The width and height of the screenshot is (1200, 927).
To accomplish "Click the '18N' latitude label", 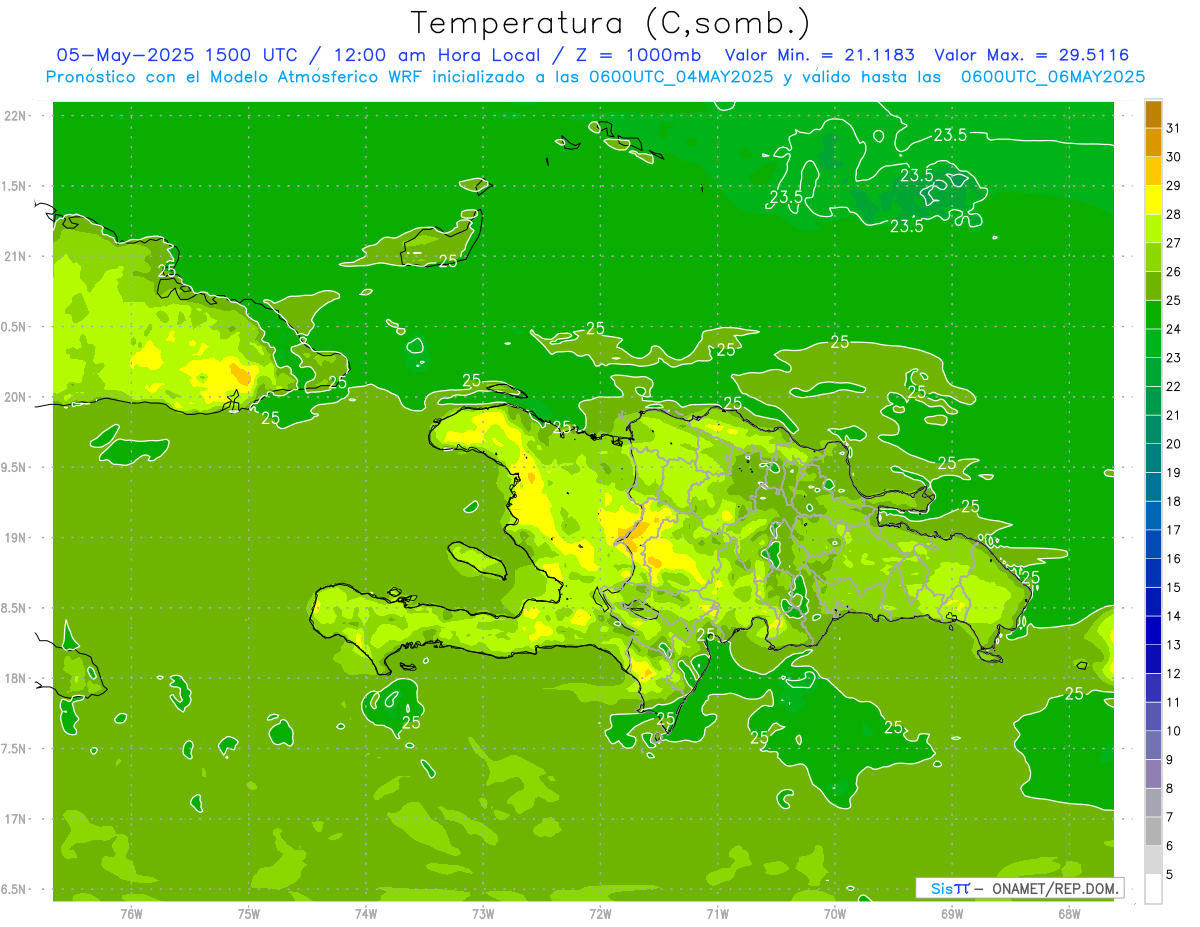I will point(16,678).
